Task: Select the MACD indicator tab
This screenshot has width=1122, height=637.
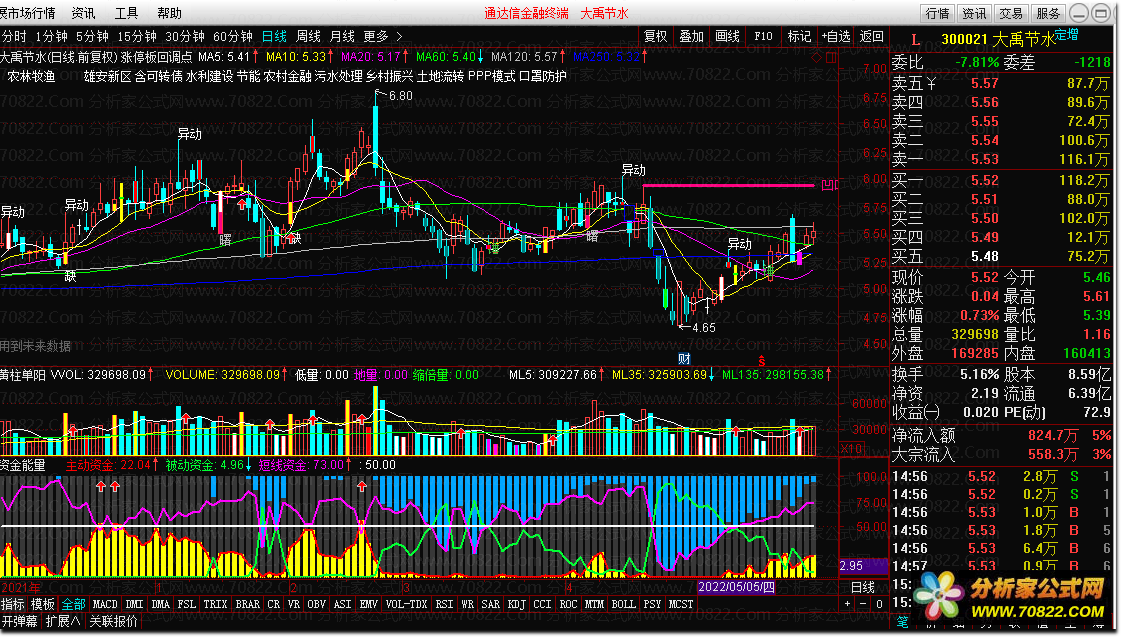Action: click(x=105, y=604)
